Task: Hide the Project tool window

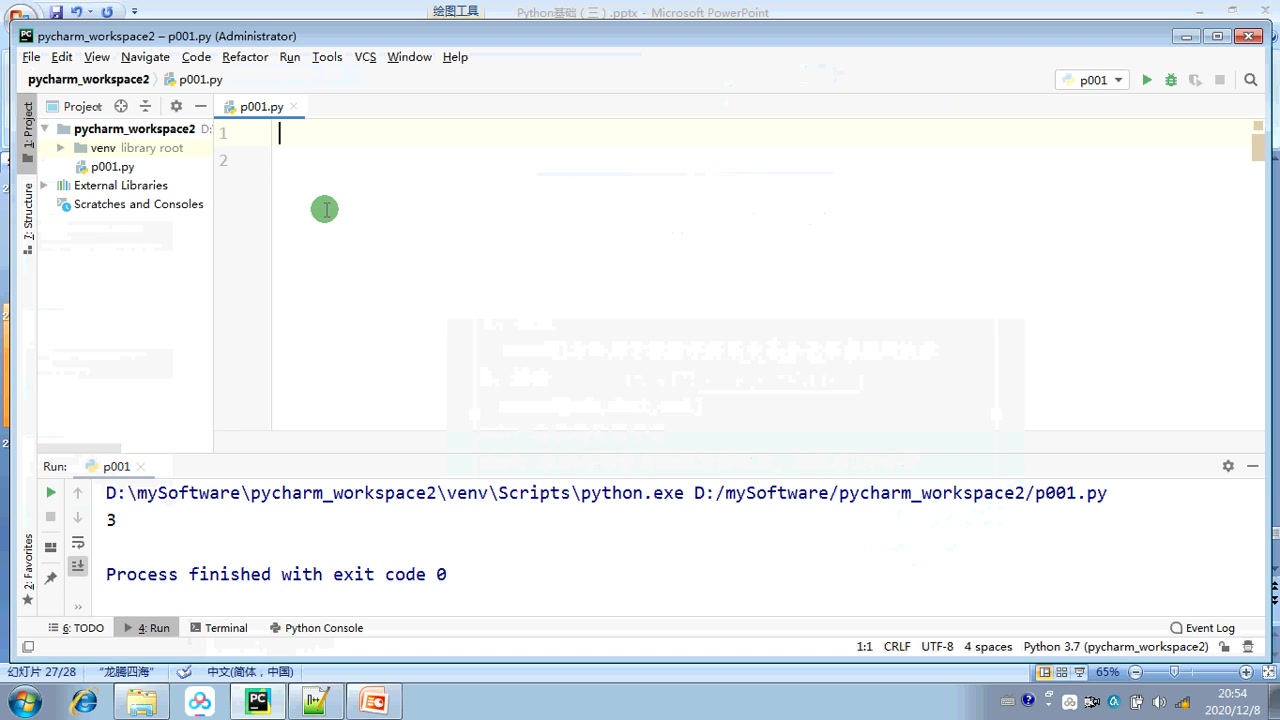Action: click(x=200, y=106)
